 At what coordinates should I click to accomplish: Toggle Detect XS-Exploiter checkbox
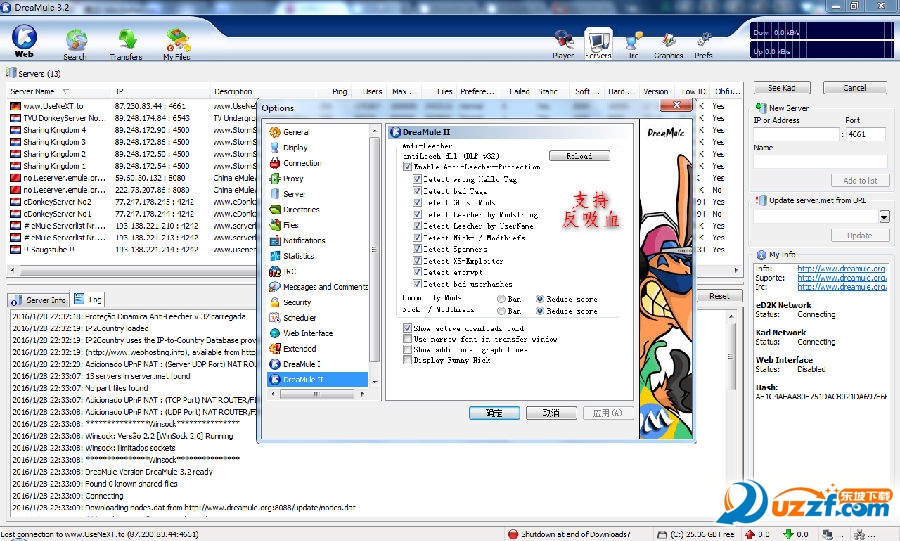point(417,261)
